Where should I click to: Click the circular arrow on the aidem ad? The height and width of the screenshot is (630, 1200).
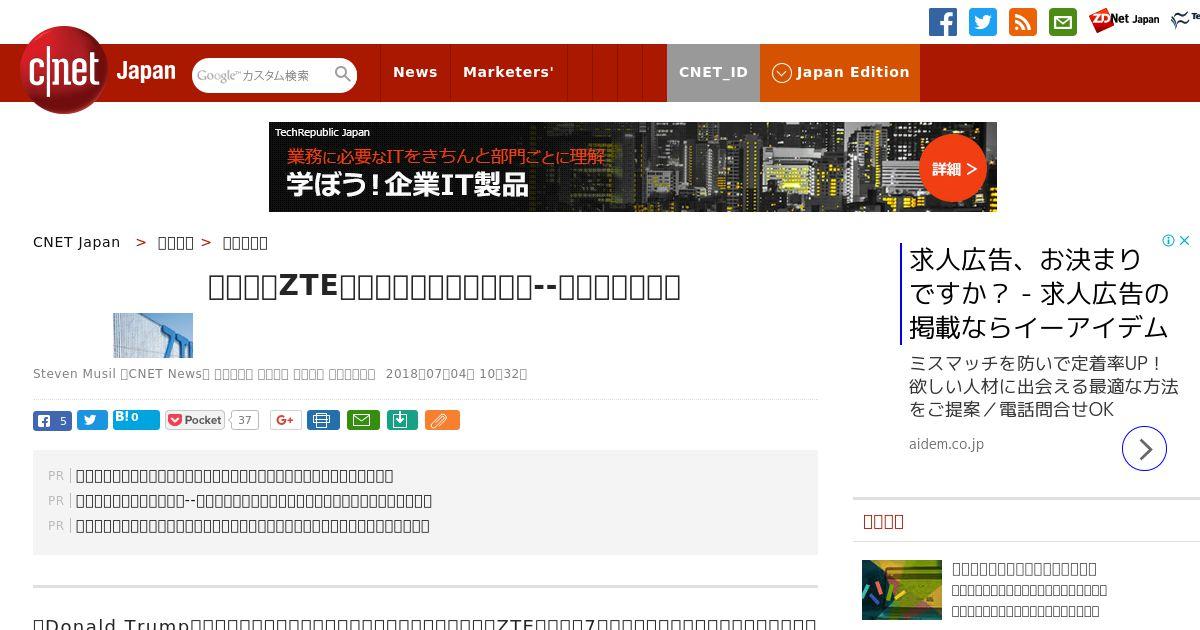1145,449
